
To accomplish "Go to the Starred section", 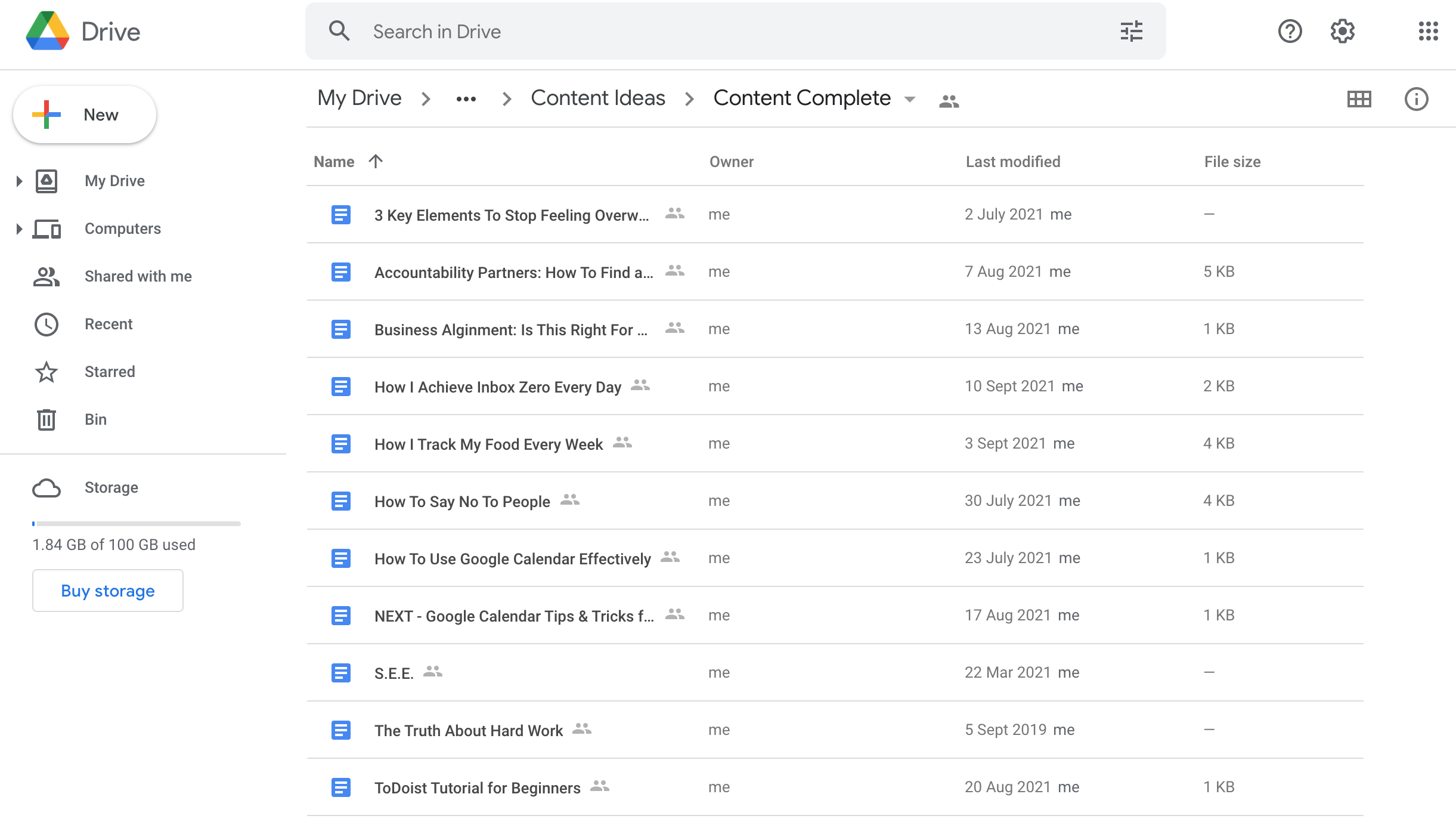I will tap(110, 372).
